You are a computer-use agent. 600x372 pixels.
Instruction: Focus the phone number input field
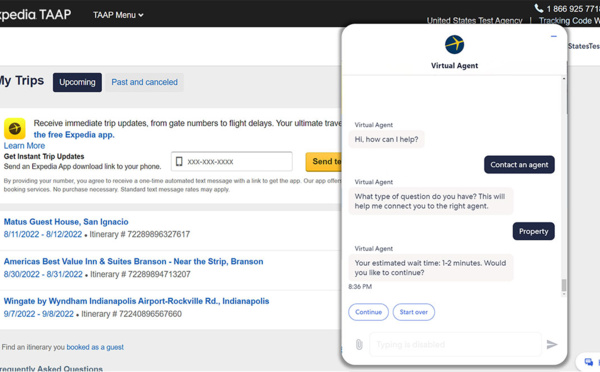232,162
